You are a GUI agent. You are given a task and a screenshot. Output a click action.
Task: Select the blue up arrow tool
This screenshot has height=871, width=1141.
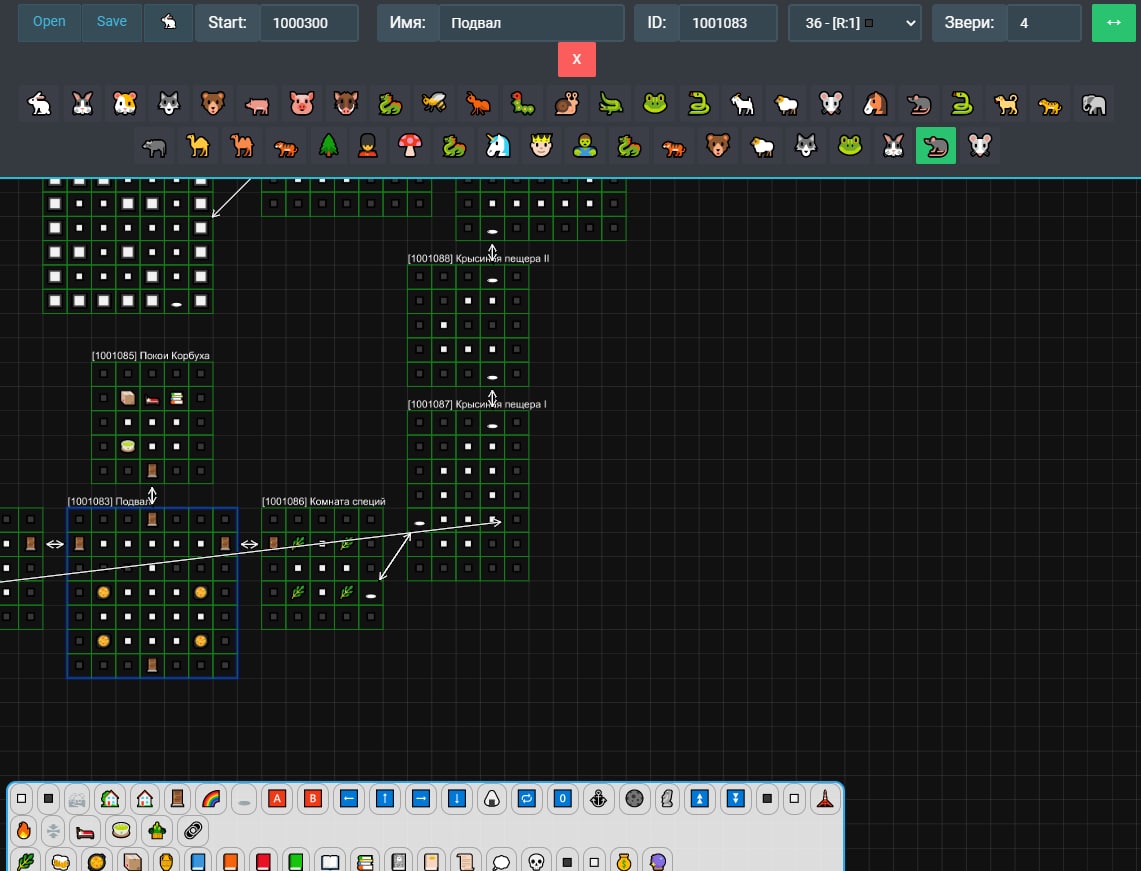pos(385,799)
